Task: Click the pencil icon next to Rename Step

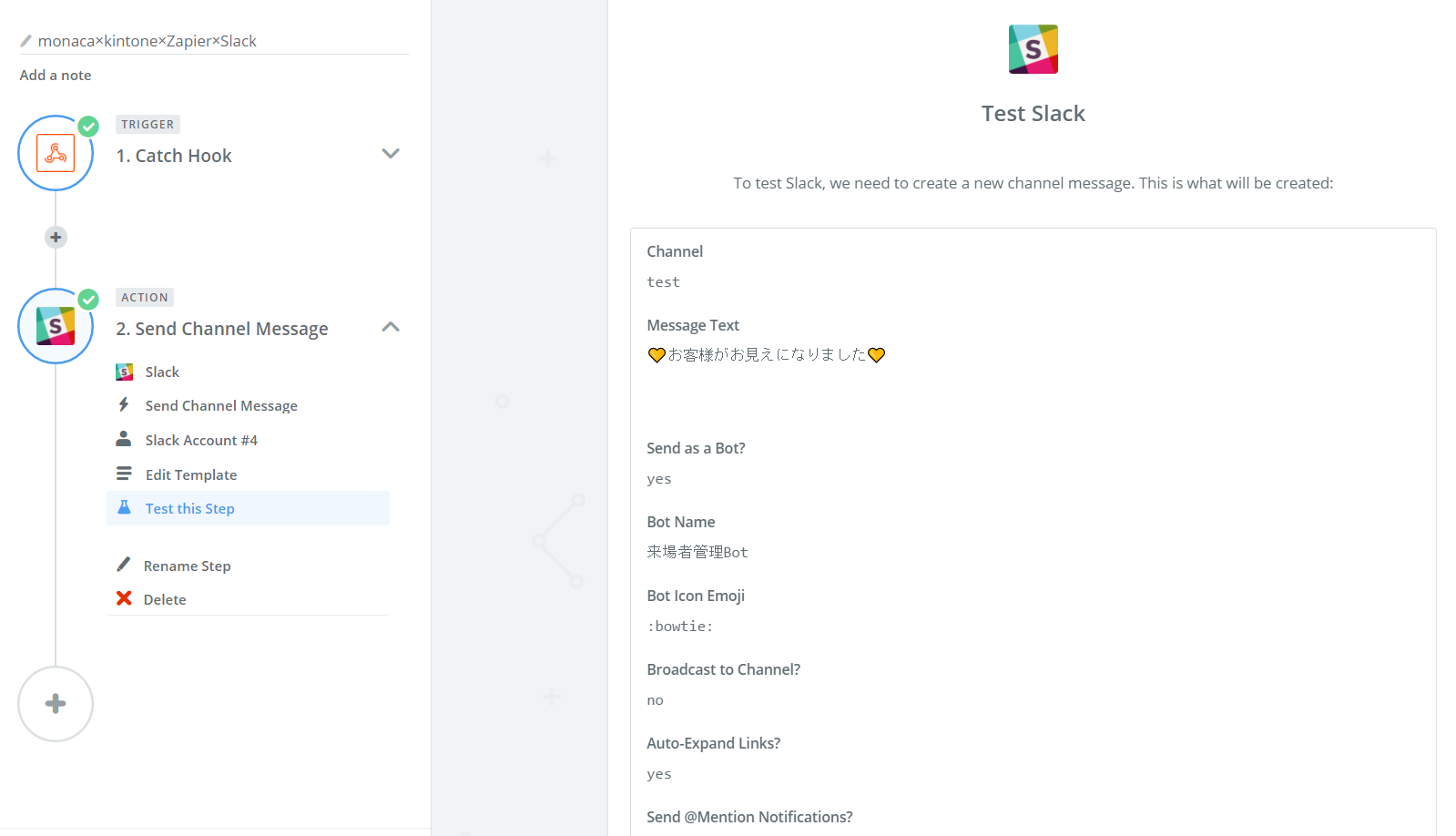Action: pyautogui.click(x=124, y=565)
